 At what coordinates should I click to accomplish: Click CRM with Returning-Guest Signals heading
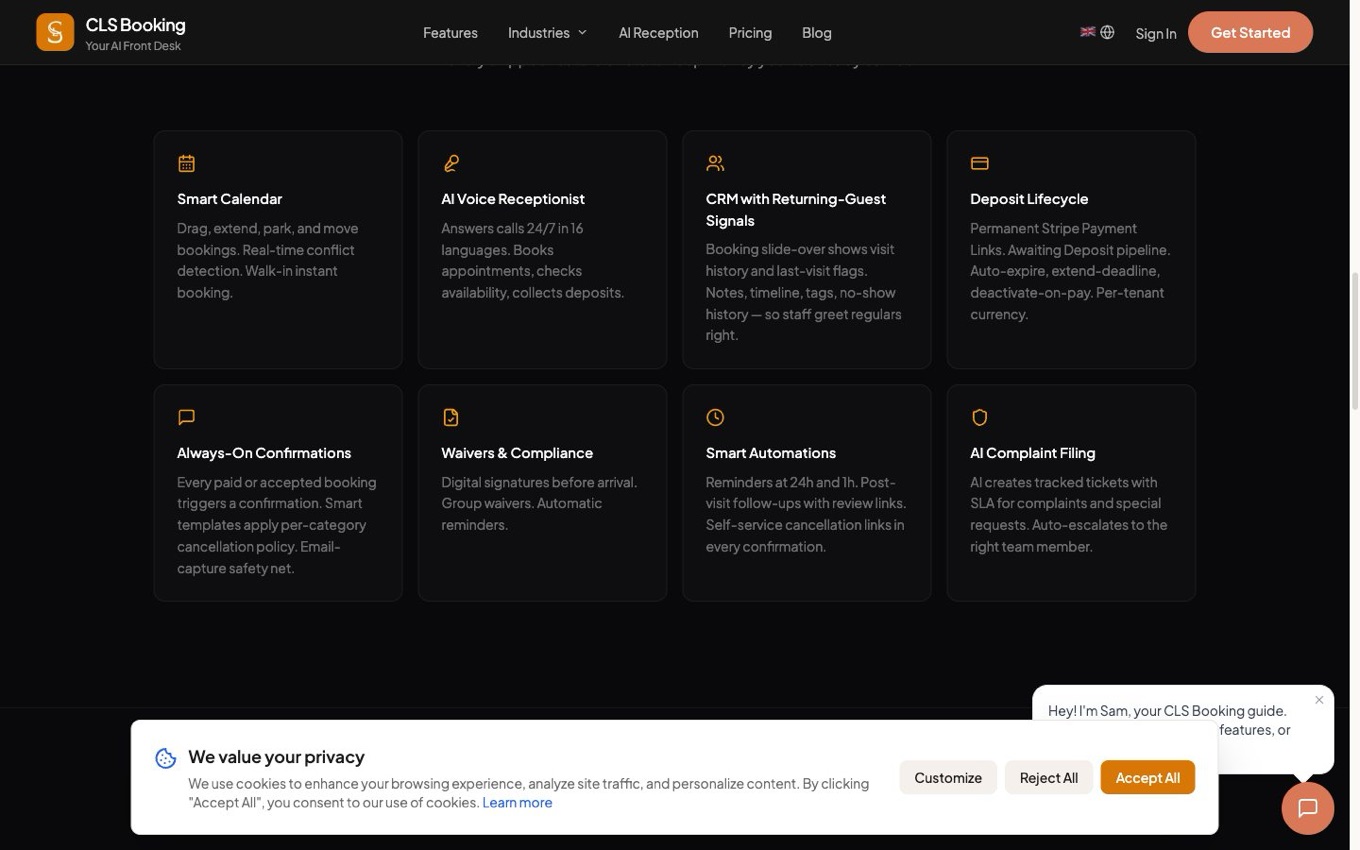coord(796,210)
